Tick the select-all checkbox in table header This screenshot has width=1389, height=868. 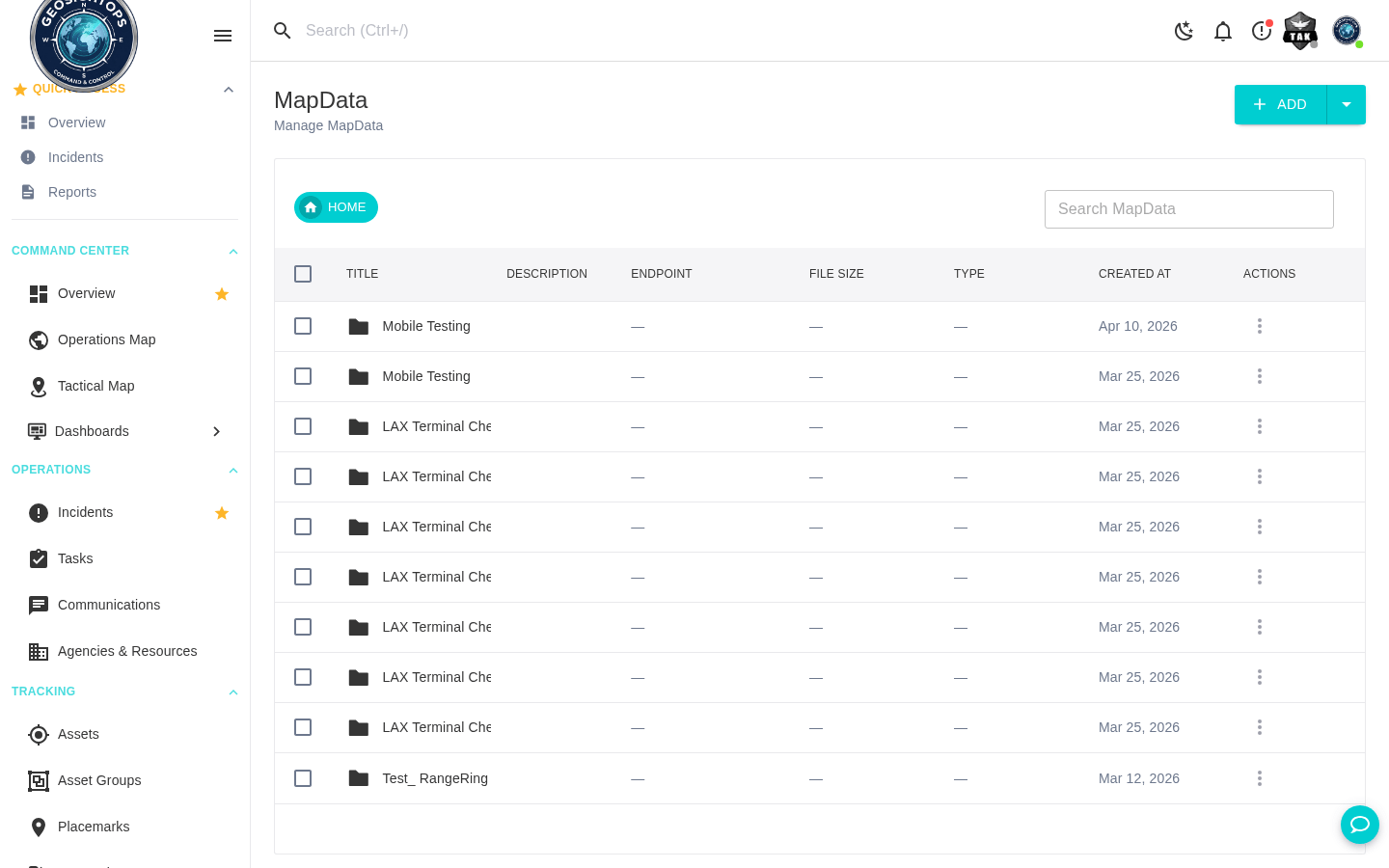(303, 274)
